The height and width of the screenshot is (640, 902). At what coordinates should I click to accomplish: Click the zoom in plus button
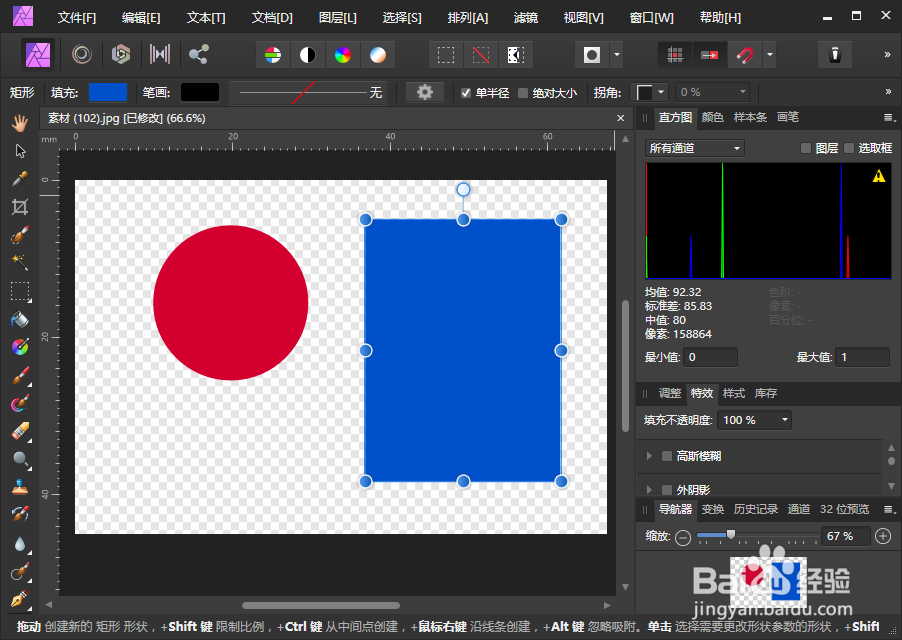[883, 536]
